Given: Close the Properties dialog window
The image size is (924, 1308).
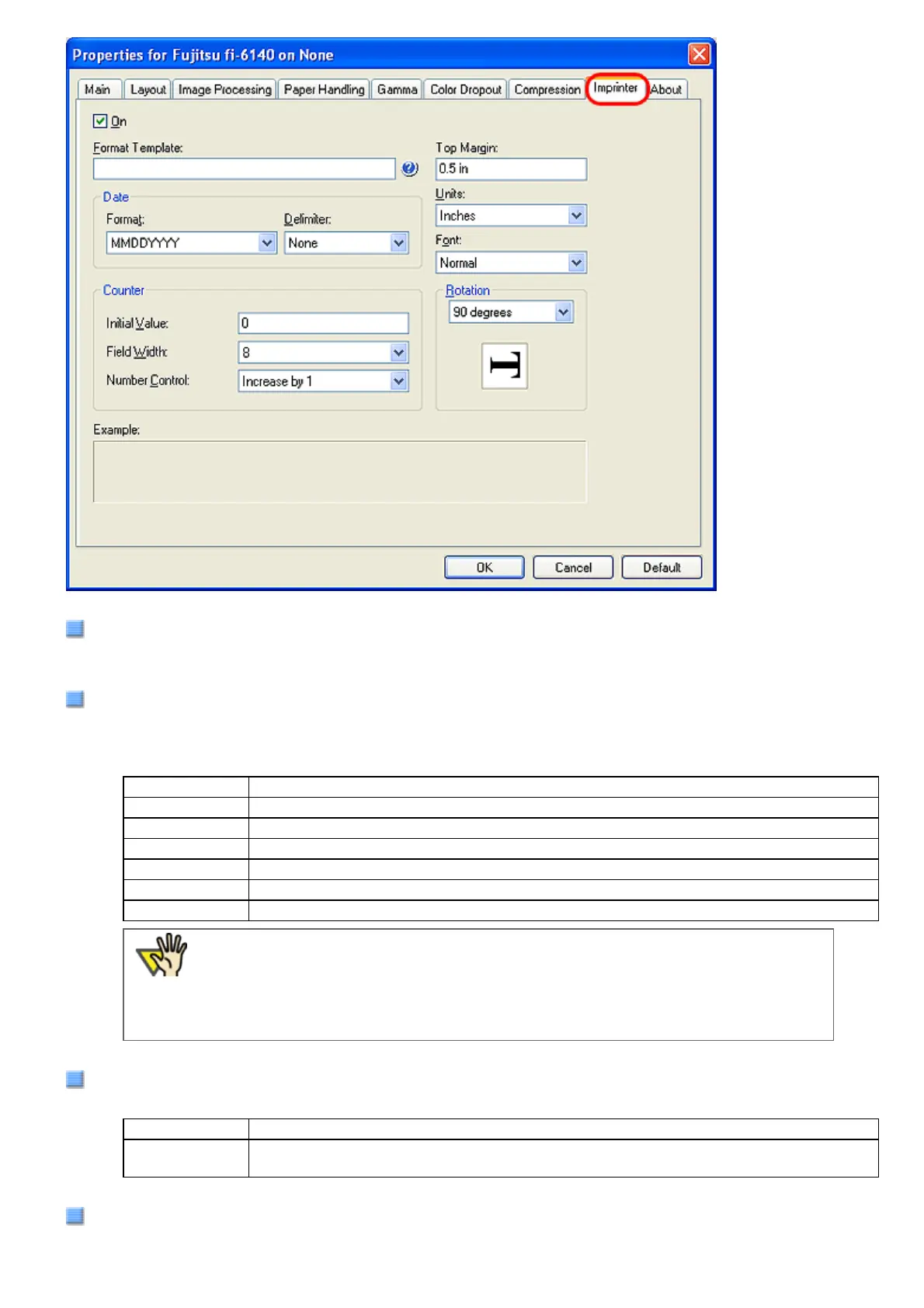Looking at the screenshot, I should click(699, 54).
